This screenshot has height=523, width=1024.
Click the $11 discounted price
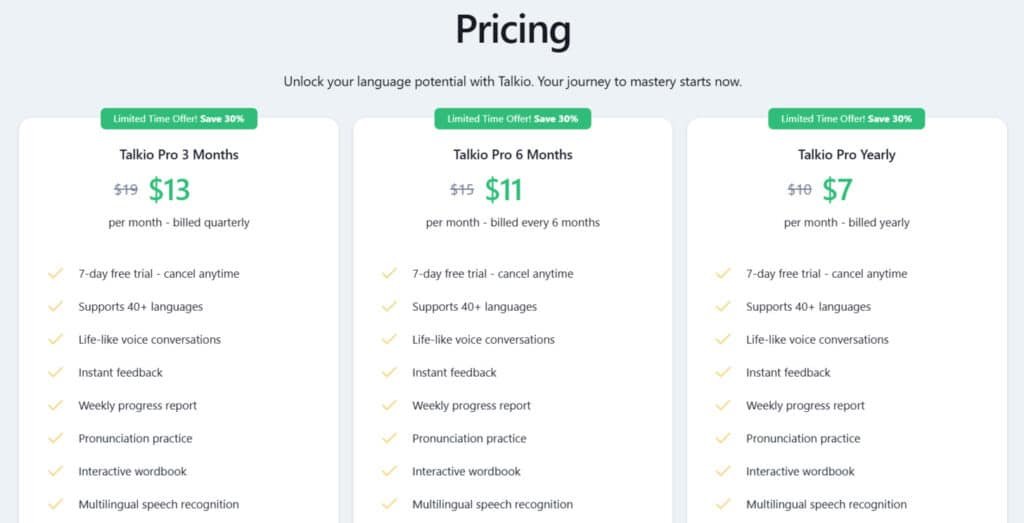(x=504, y=189)
